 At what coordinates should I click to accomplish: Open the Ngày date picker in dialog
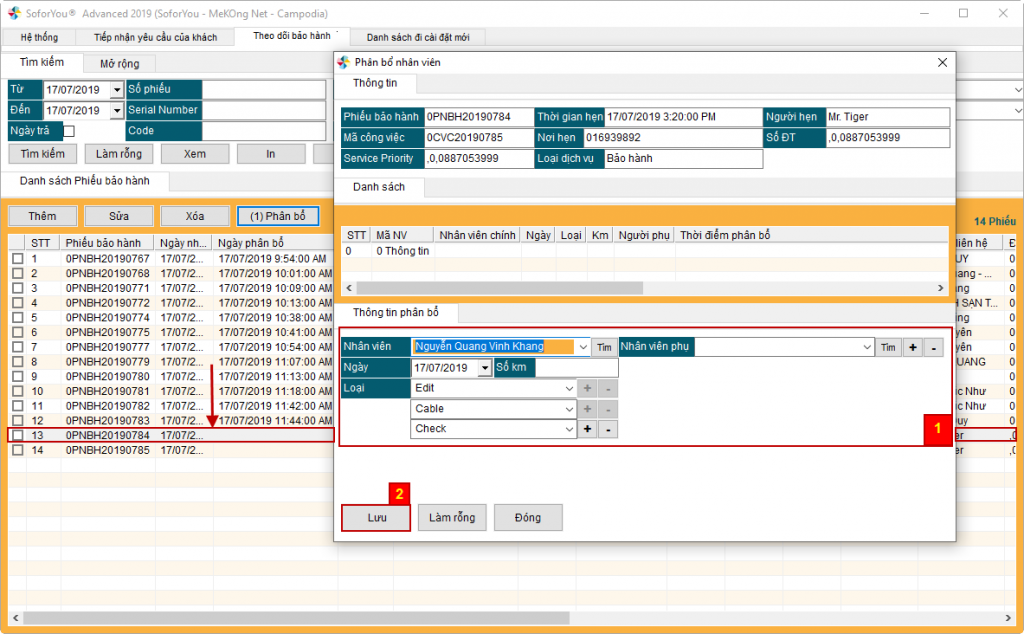tap(485, 368)
